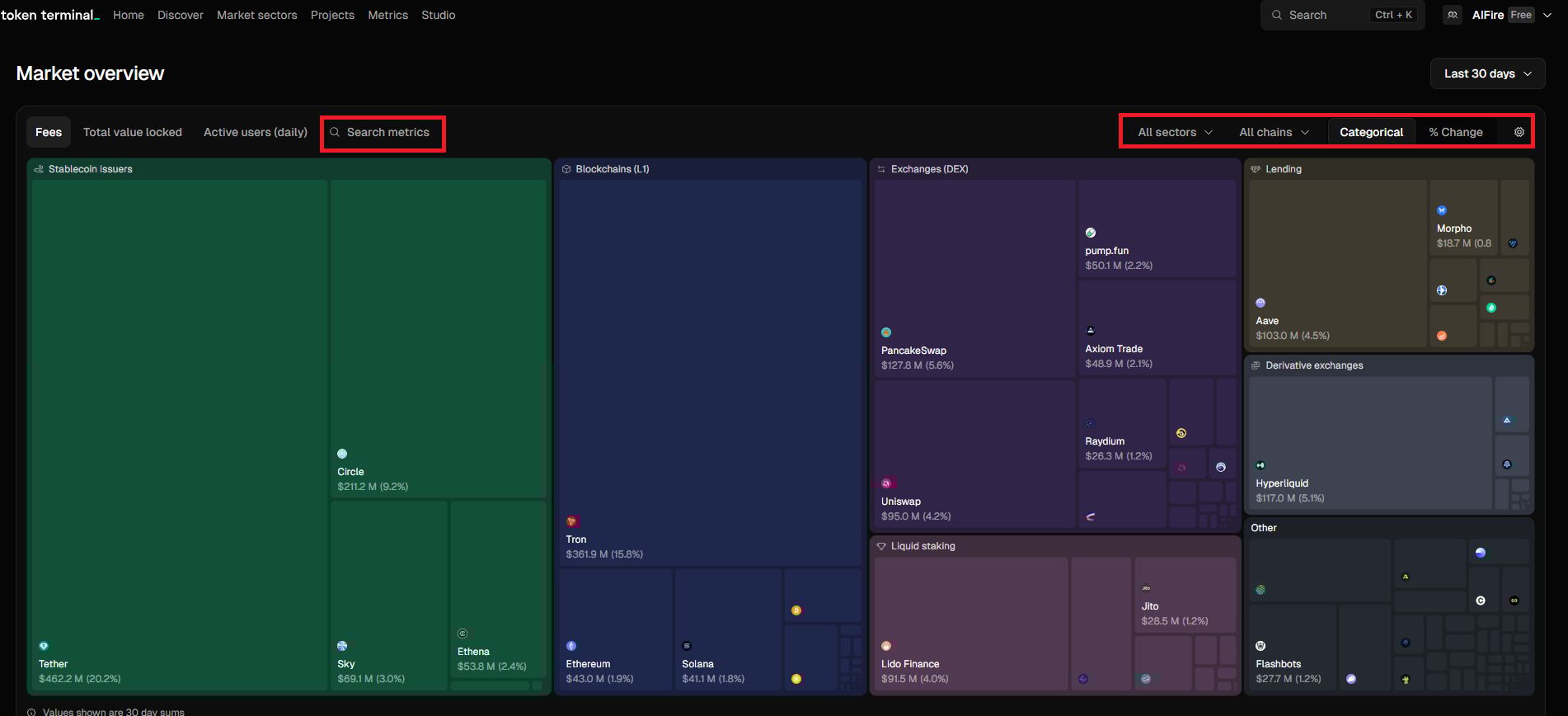
Task: Click the Tether value $462.2 M (20.2%)
Action: pyautogui.click(x=80, y=679)
